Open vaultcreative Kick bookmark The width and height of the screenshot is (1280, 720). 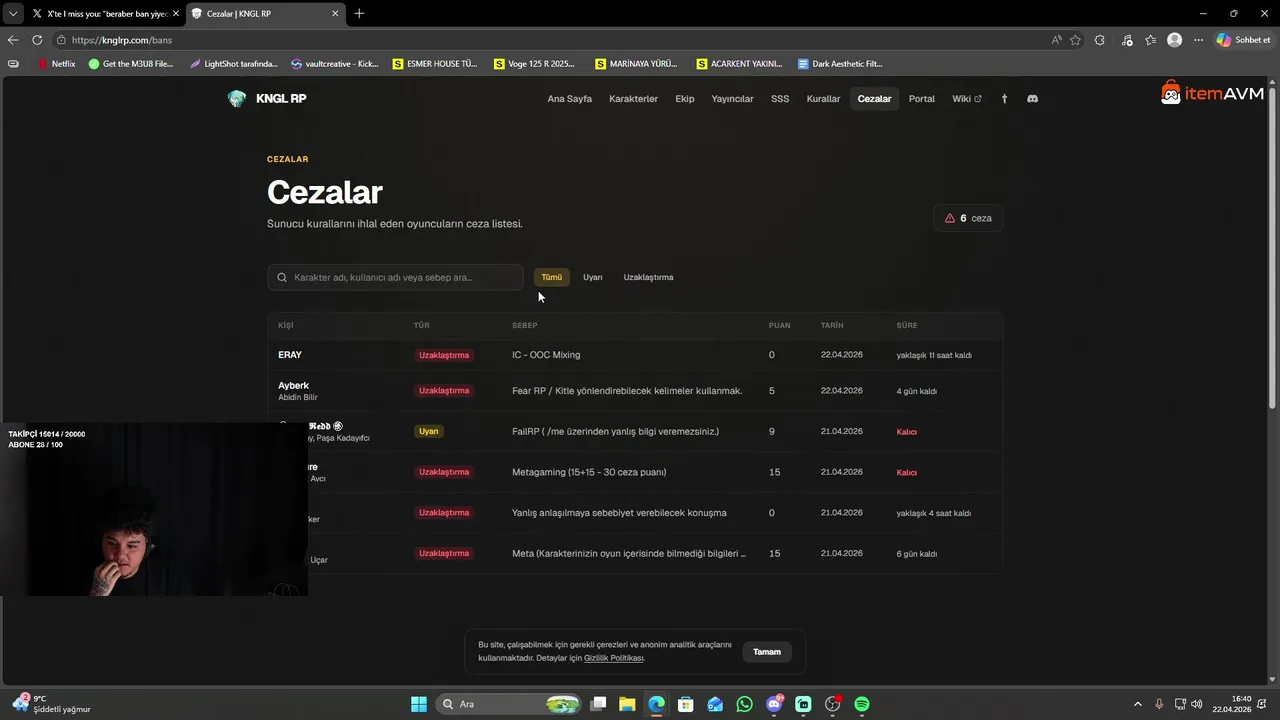335,63
